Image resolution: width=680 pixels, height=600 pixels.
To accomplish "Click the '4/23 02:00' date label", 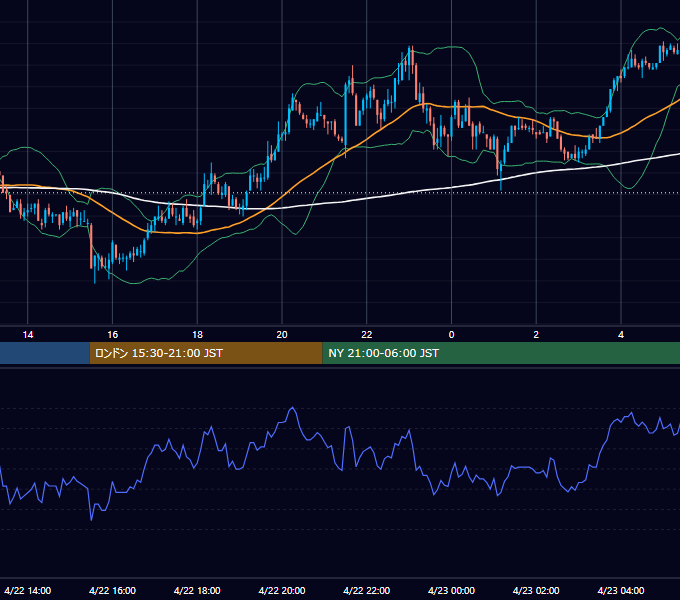I will [536, 590].
